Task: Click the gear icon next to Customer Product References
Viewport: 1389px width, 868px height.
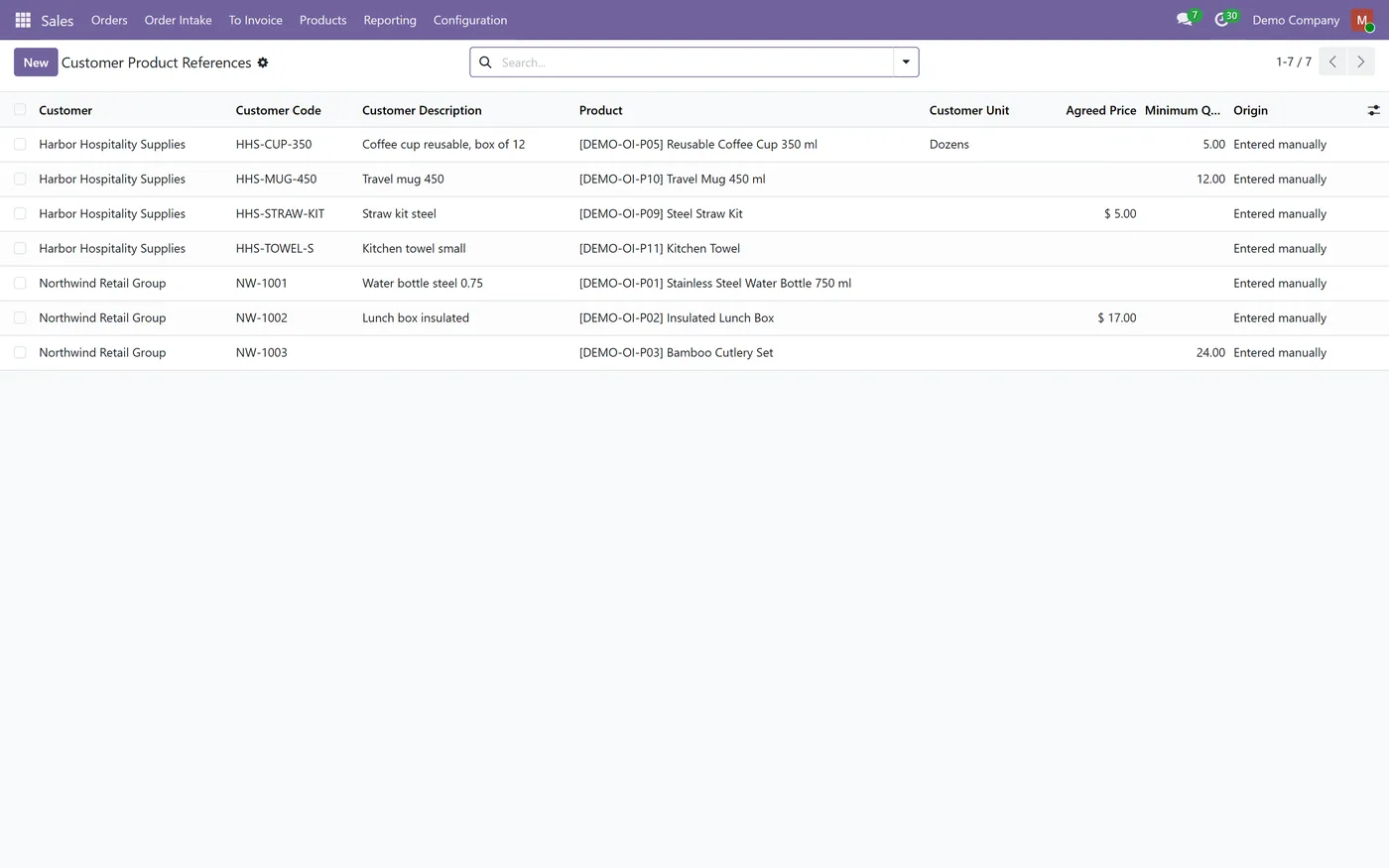Action: click(x=263, y=62)
